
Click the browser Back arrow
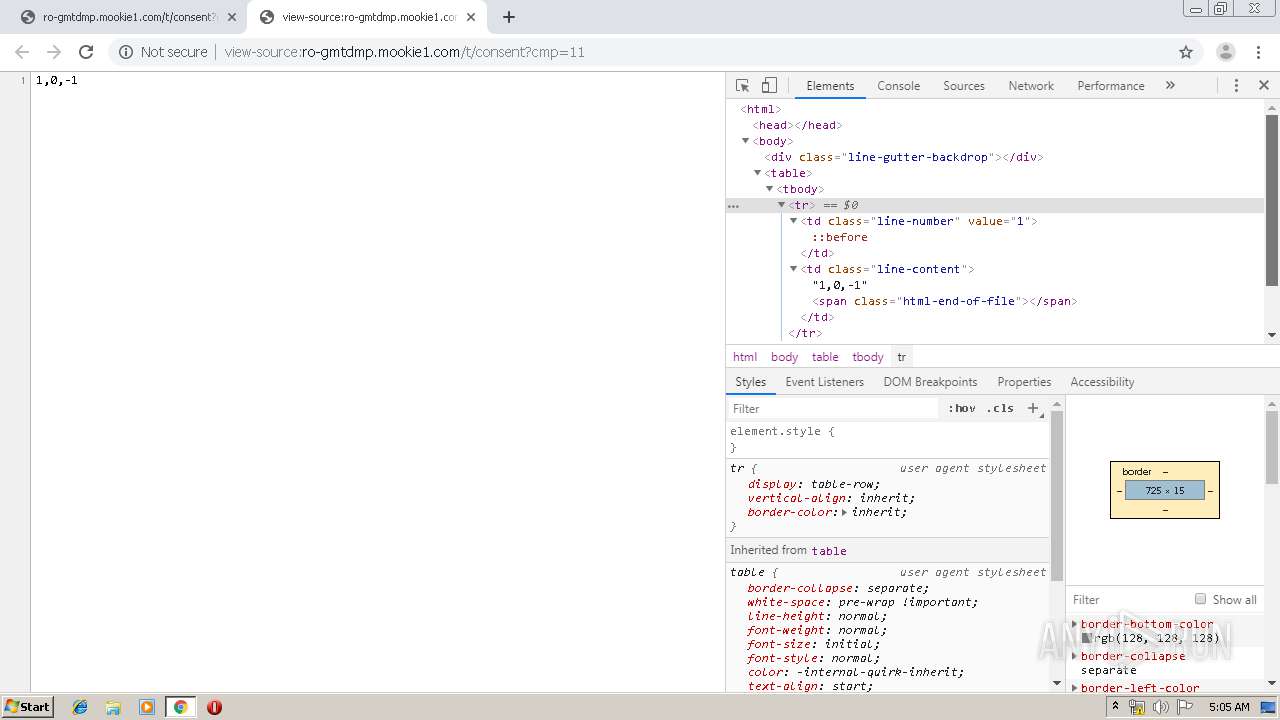[x=22, y=52]
